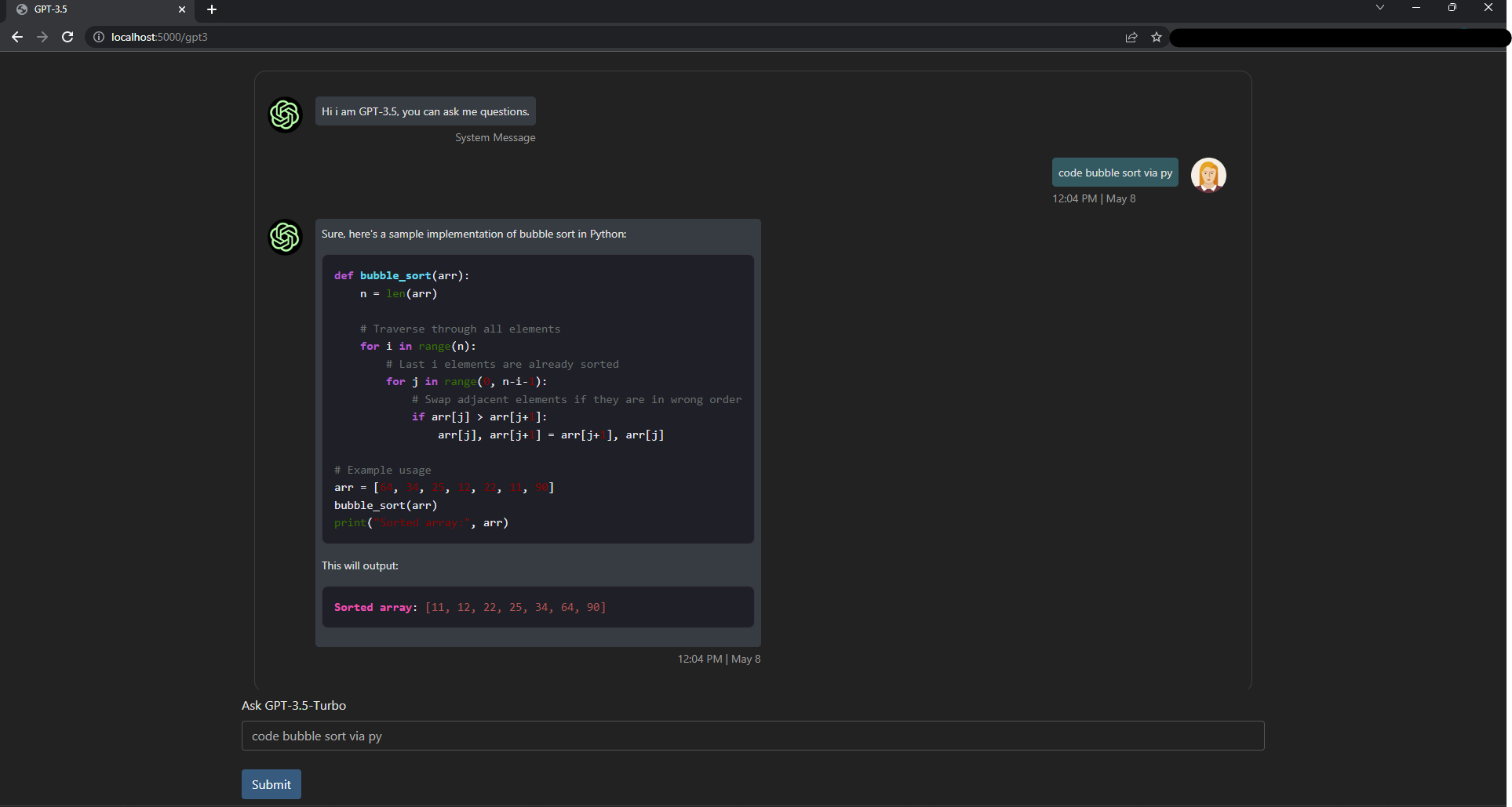
Task: Click the '# Swap adjacent elements' comment line
Action: coord(577,399)
